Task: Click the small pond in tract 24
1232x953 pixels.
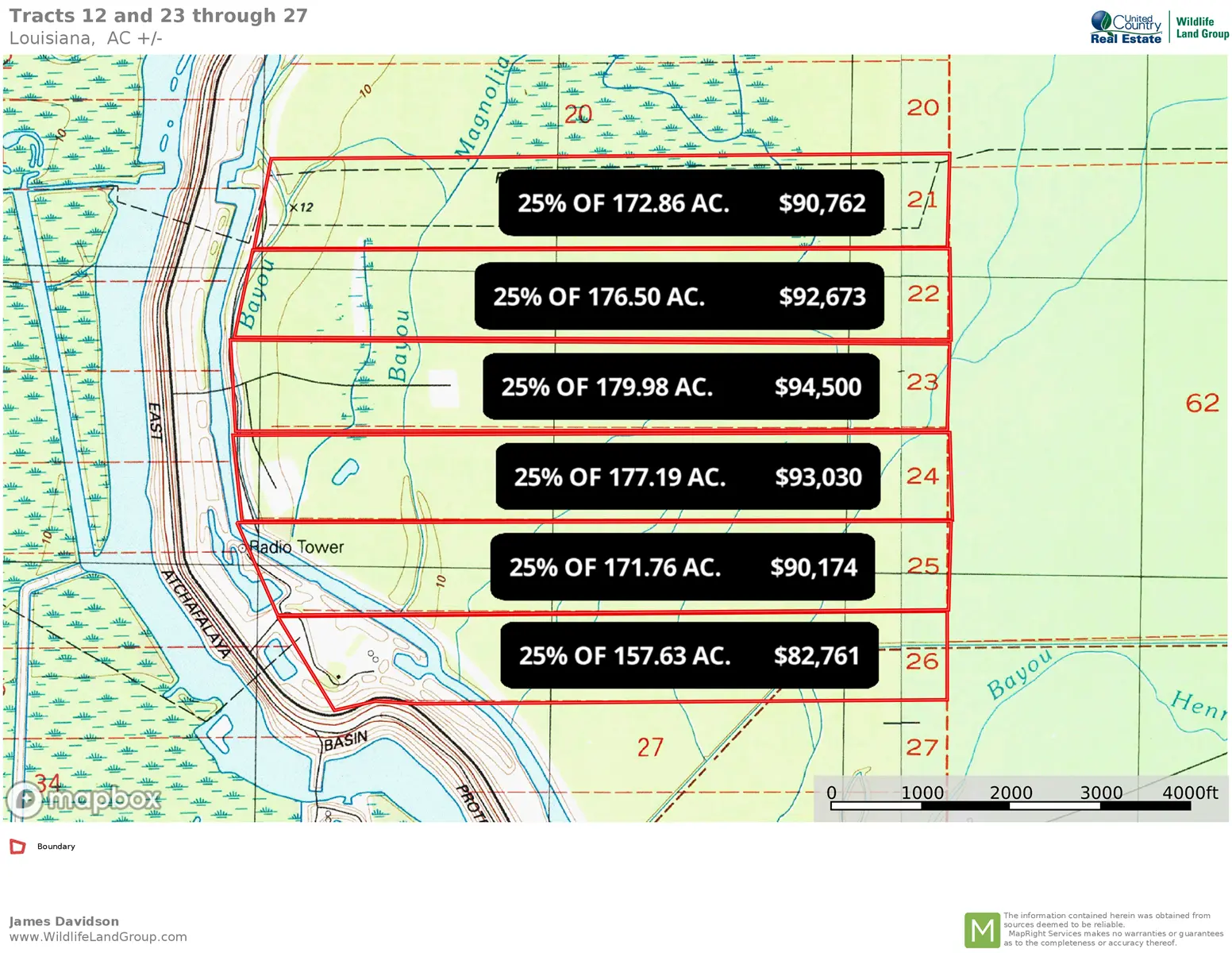Action: point(345,472)
